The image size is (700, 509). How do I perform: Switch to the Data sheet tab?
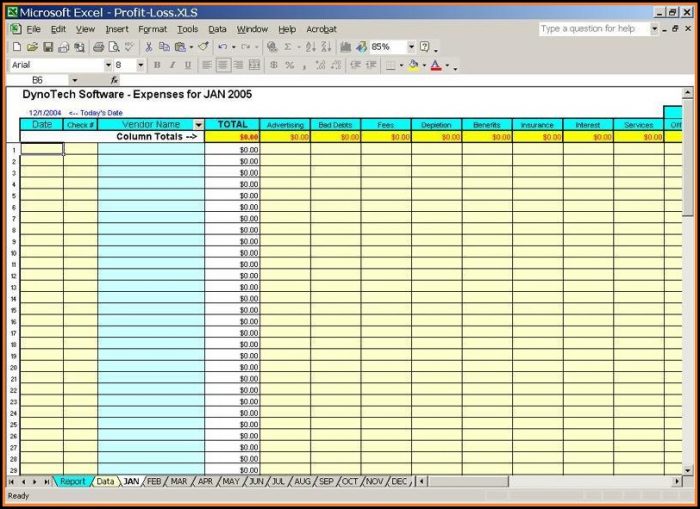click(x=105, y=481)
